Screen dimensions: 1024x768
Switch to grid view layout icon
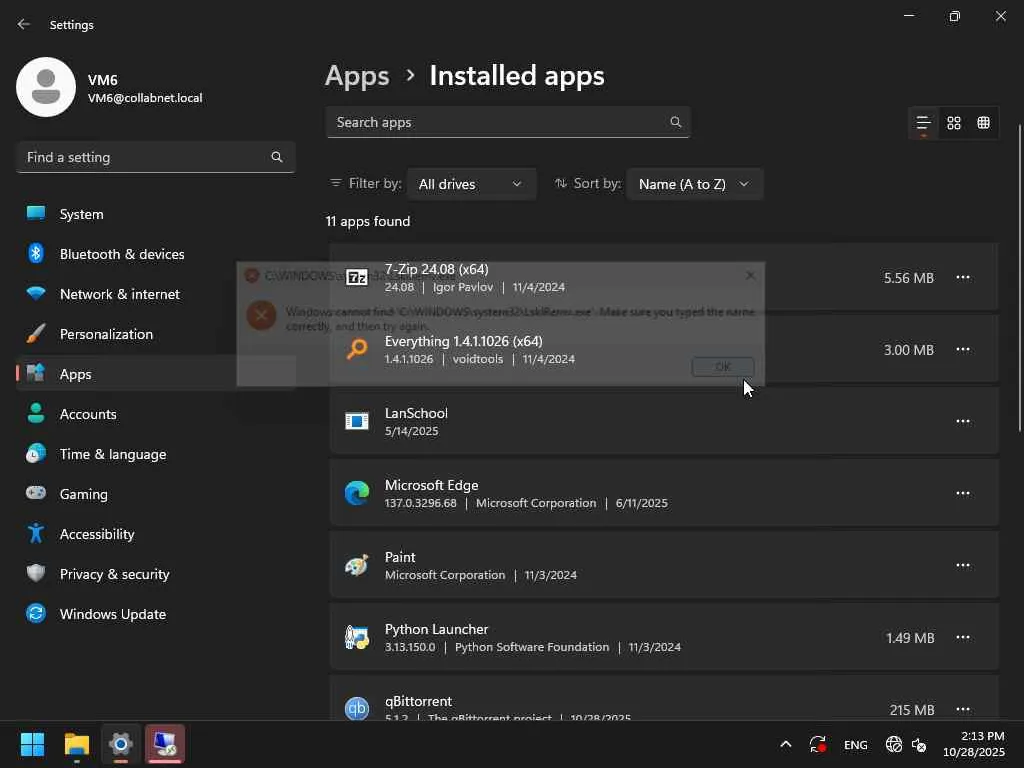[954, 123]
